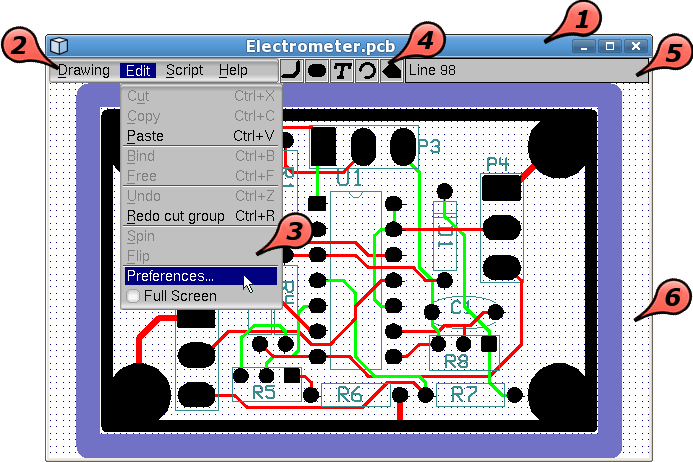Select the text tool
This screenshot has width=693, height=462.
click(343, 70)
